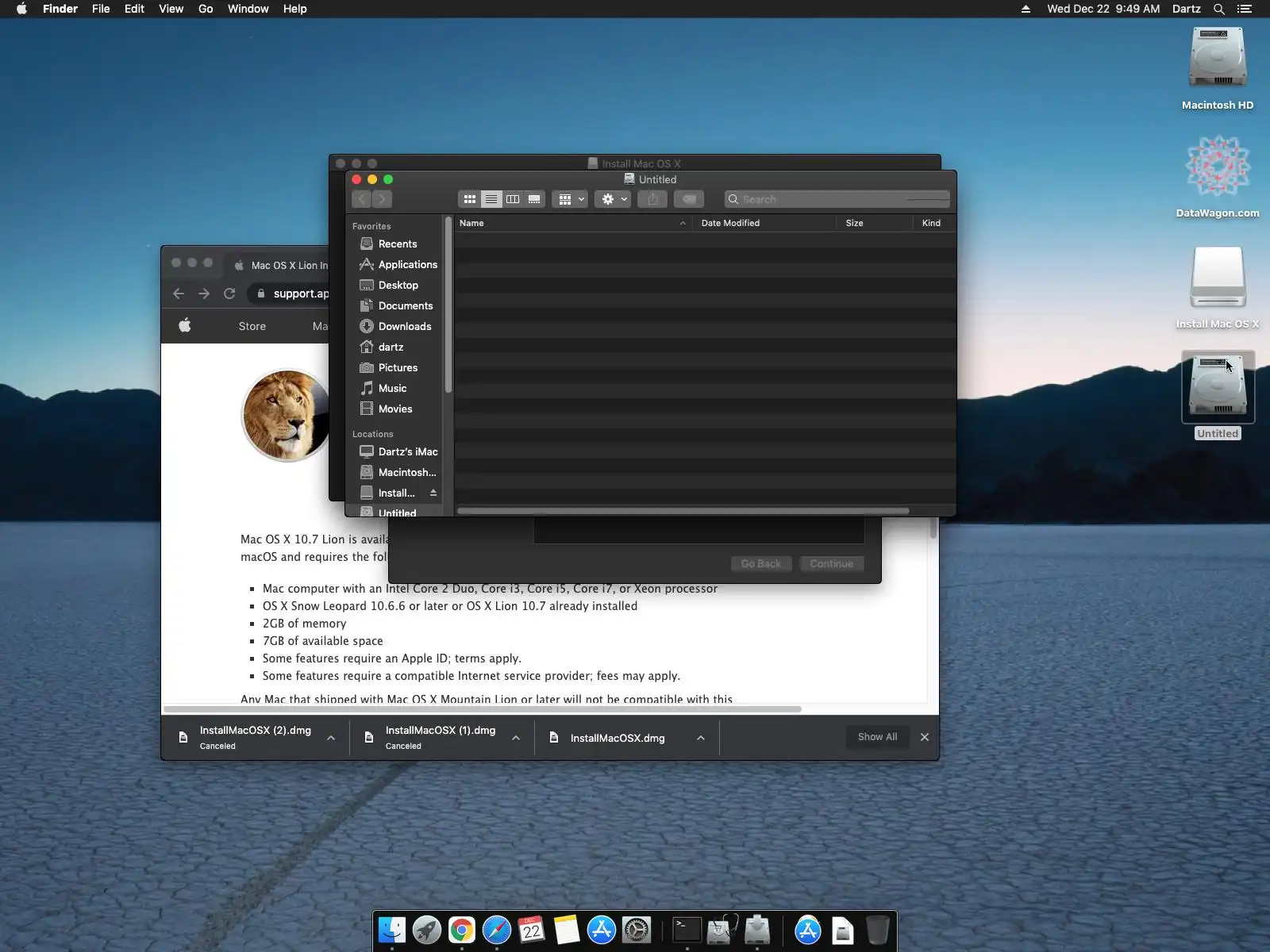Open the Help menu
The height and width of the screenshot is (952, 1270).
(x=294, y=9)
